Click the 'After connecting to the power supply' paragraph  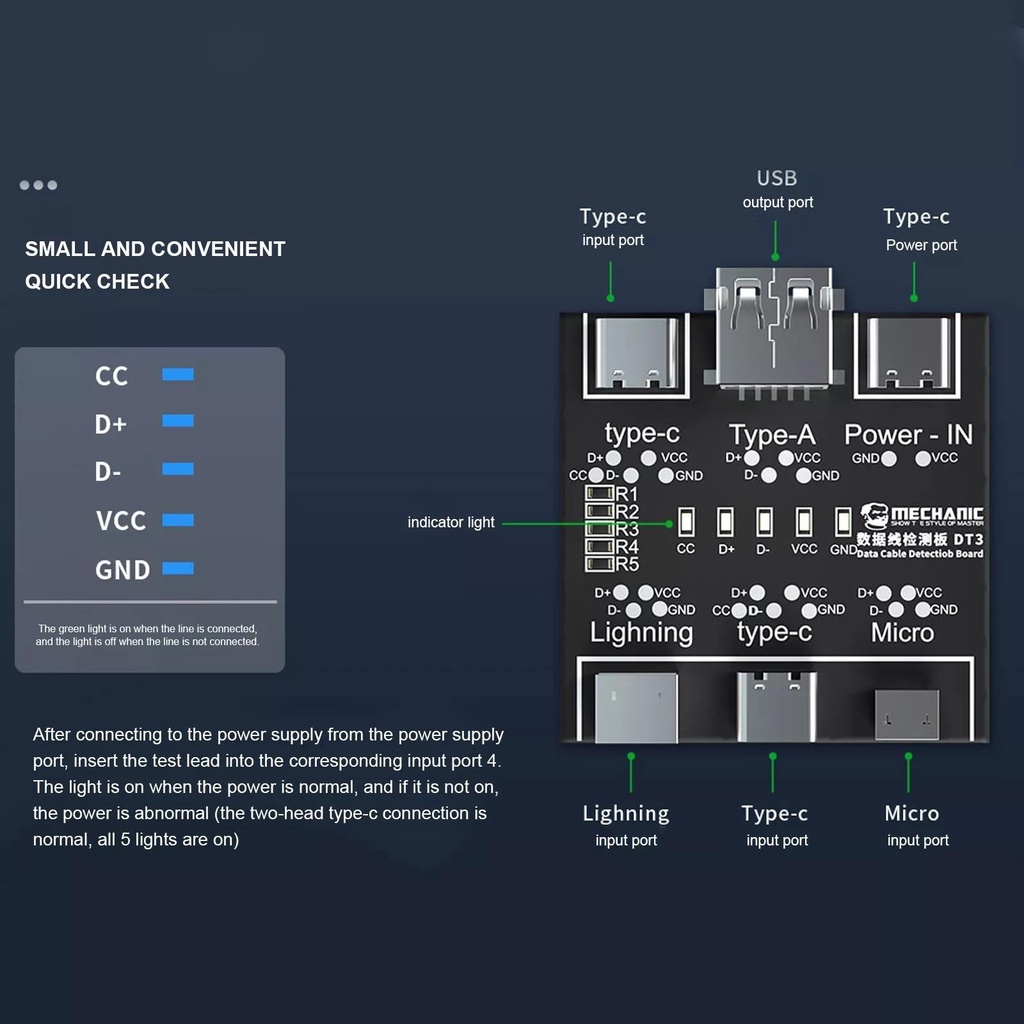click(268, 787)
